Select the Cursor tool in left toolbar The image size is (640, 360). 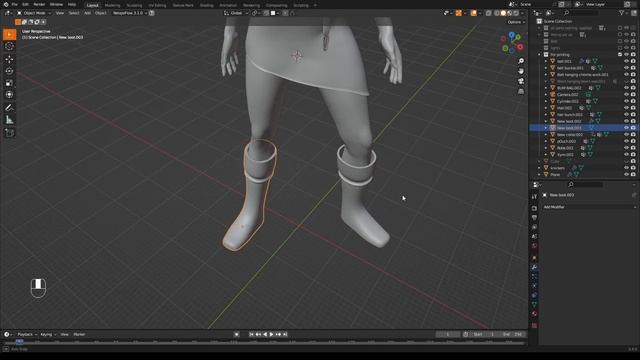click(9, 47)
